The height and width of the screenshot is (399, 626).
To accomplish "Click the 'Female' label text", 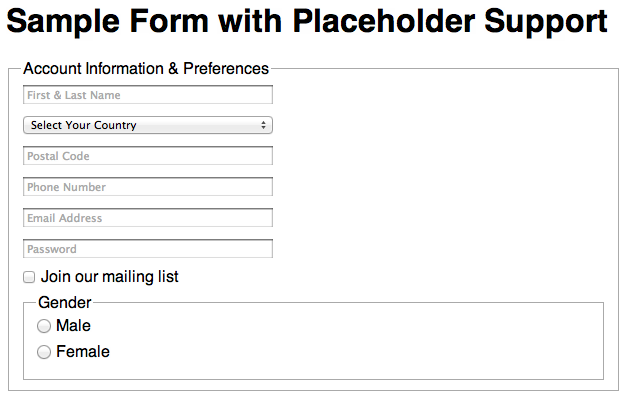I will point(83,351).
